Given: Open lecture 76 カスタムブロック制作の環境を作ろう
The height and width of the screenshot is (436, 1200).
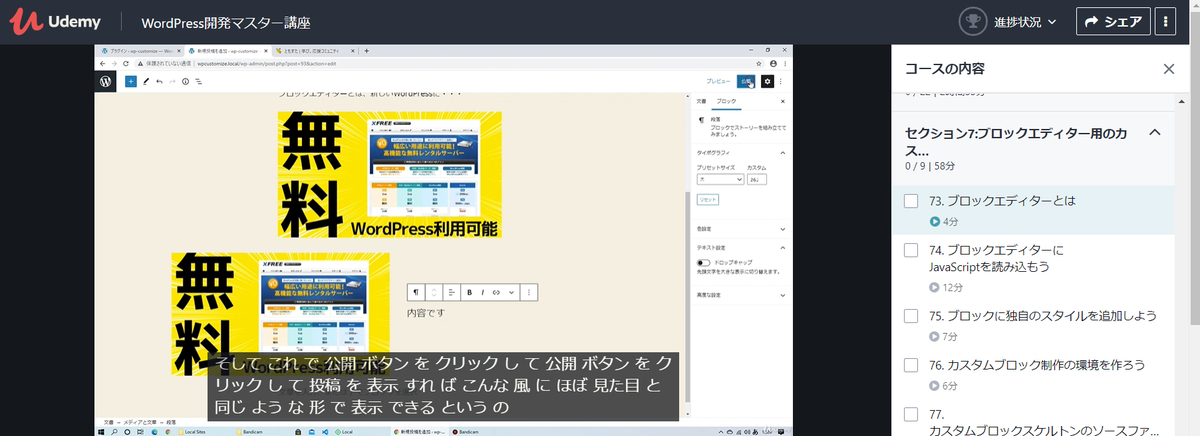Looking at the screenshot, I should coord(1033,374).
